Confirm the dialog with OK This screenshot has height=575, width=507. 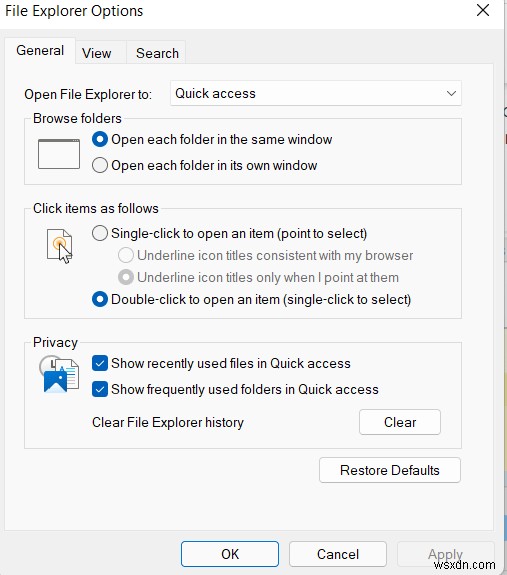(x=230, y=554)
